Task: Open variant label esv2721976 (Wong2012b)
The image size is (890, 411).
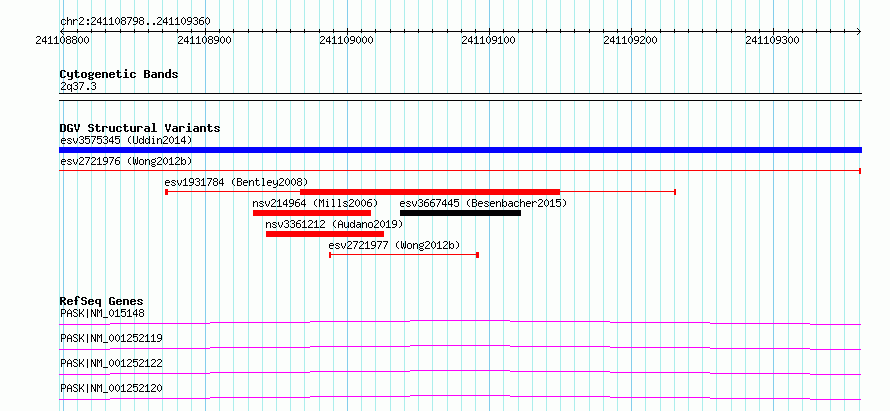Action: (126, 161)
